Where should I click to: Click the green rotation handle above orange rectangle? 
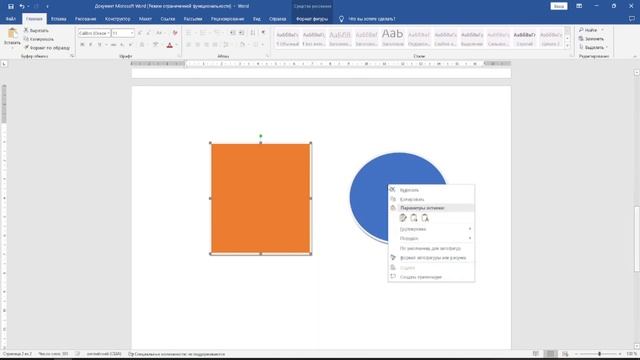click(261, 136)
